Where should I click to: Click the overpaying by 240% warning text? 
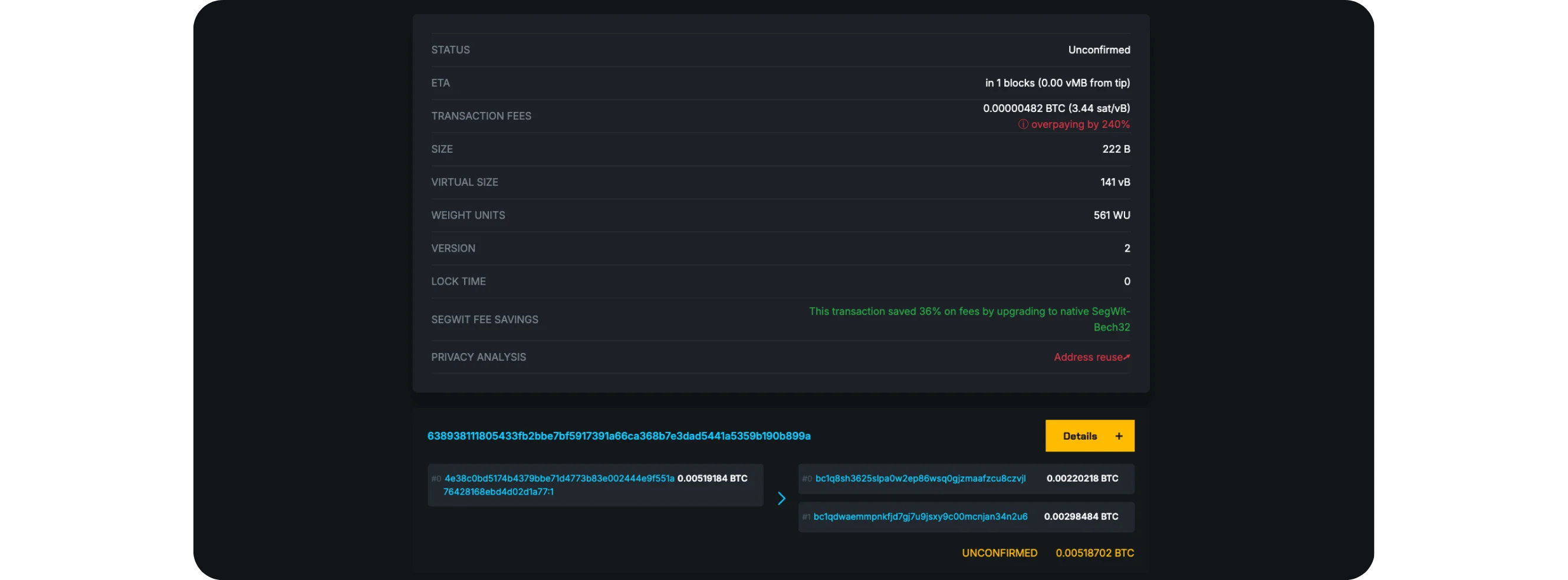[x=1080, y=124]
